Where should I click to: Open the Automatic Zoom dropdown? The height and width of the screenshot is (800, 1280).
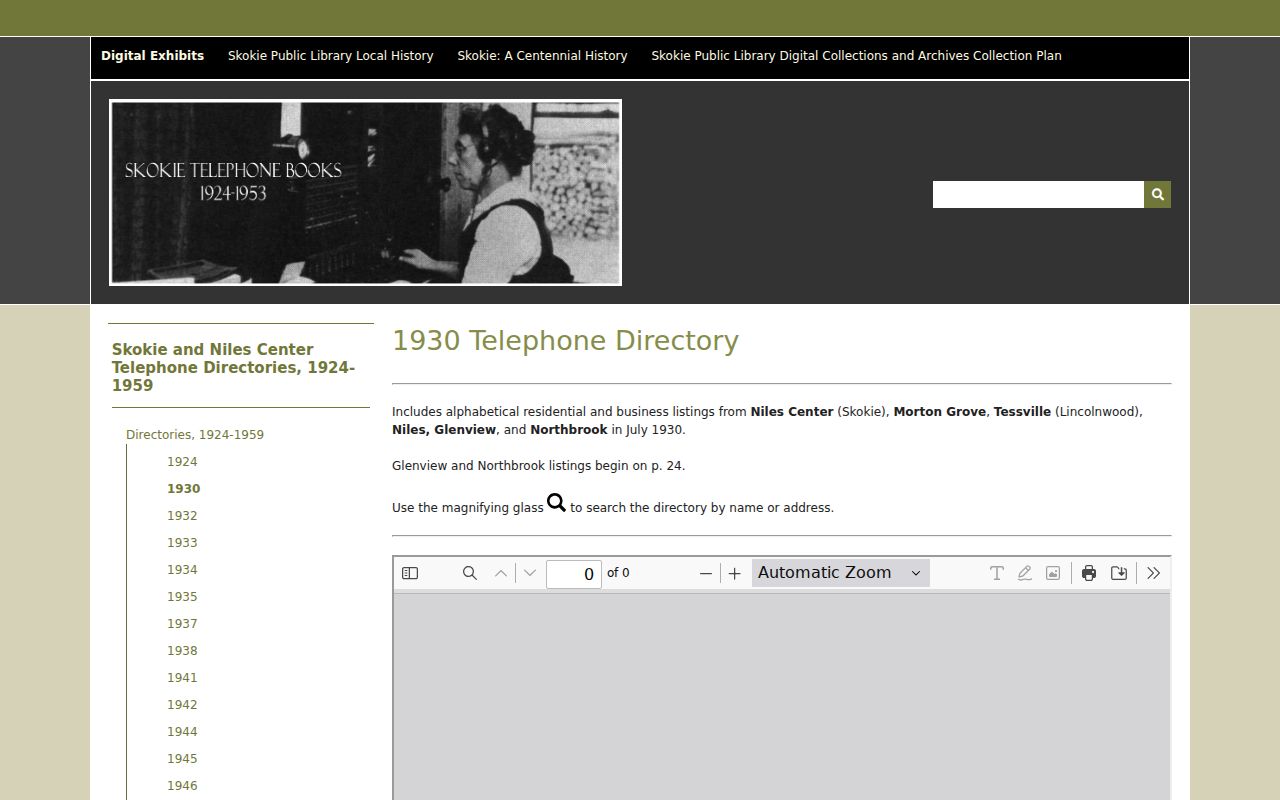pos(840,573)
